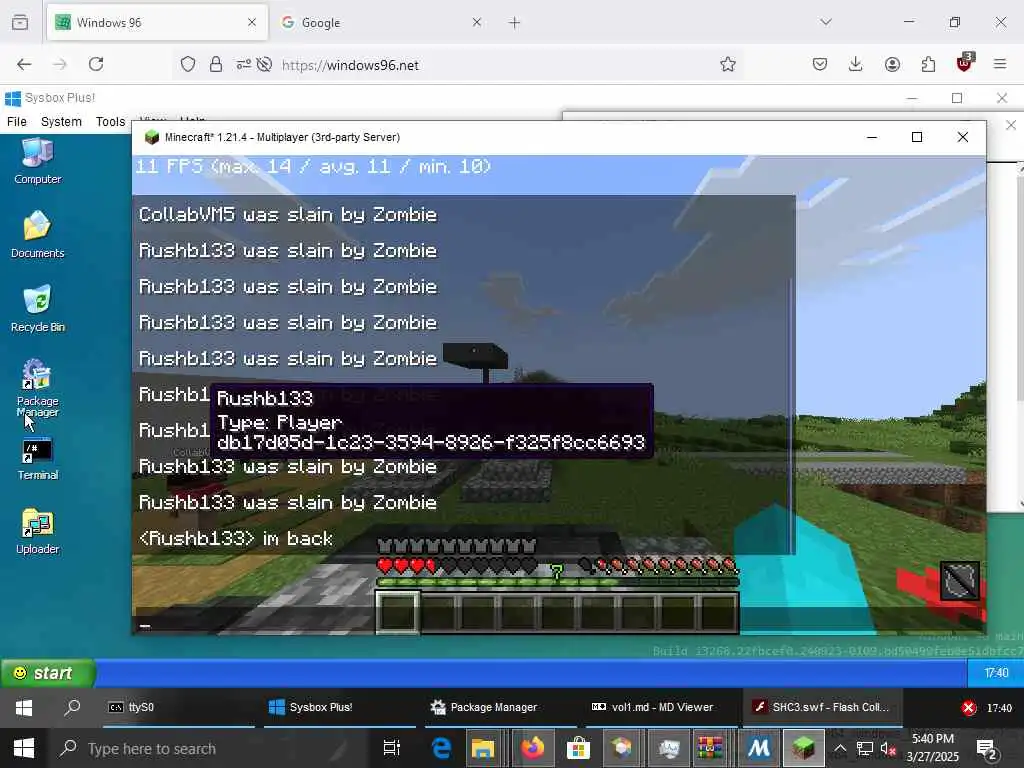Image resolution: width=1024 pixels, height=768 pixels.
Task: Go forward in the browser
Action: 59,64
